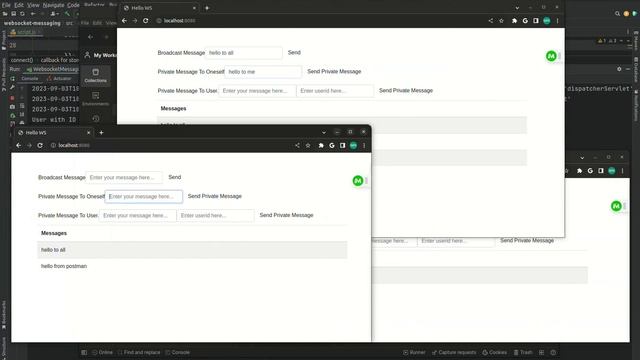
Task: Select 'hello from postman' message row
Action: 192,266
